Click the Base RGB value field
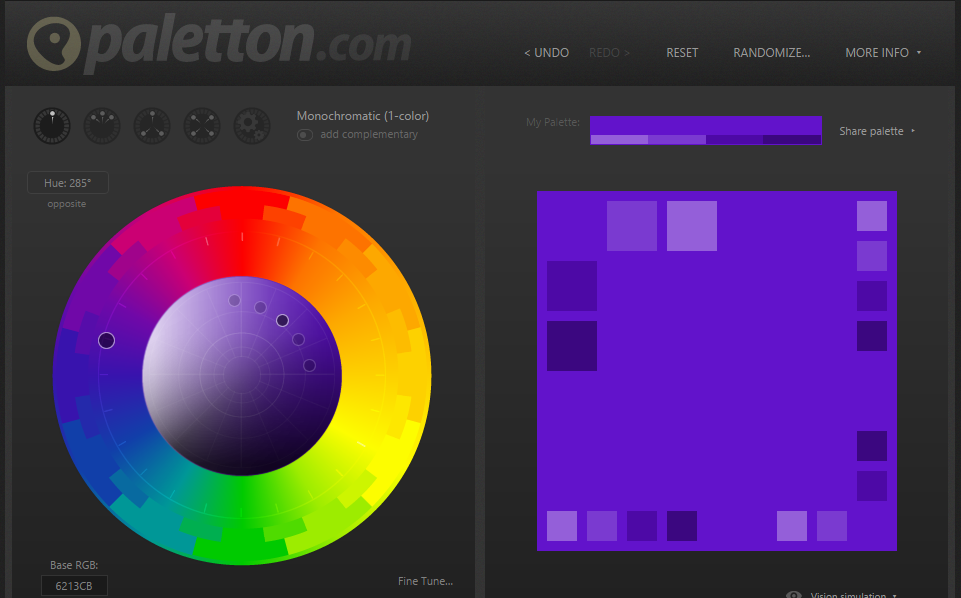 coord(74,586)
